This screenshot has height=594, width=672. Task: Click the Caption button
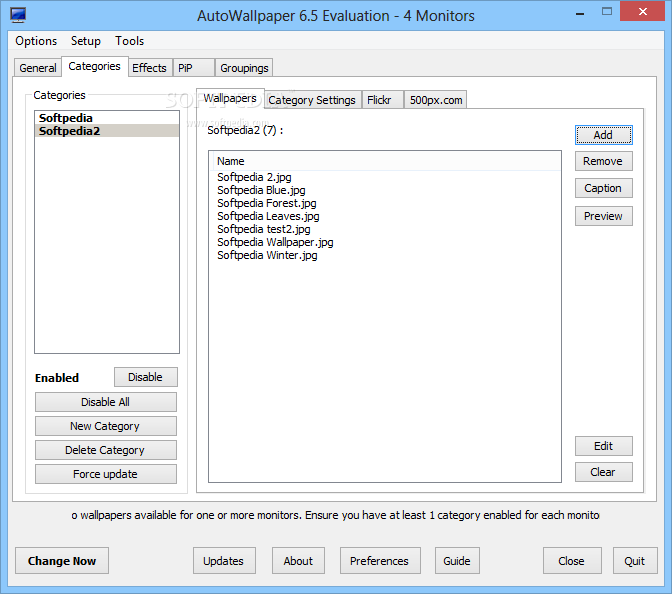pyautogui.click(x=603, y=188)
